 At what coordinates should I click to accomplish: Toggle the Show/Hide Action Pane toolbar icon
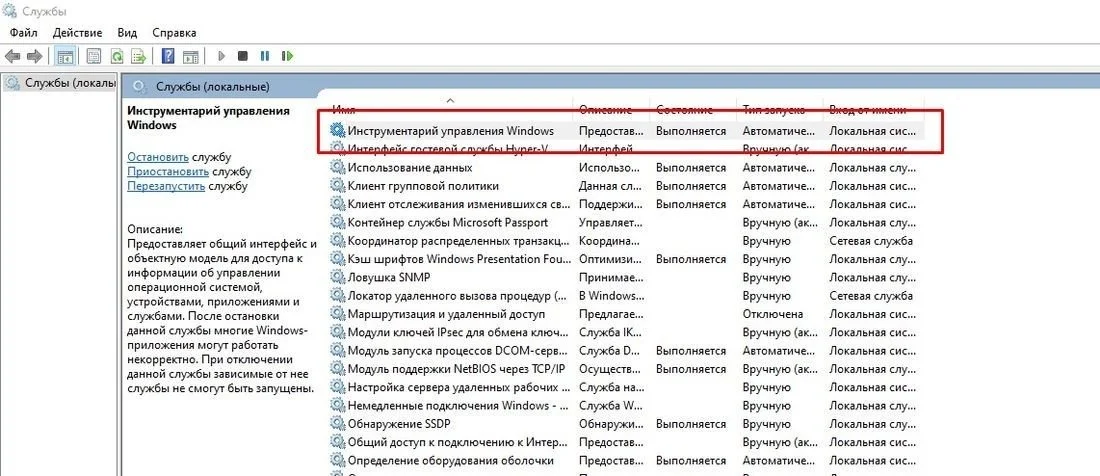(x=190, y=56)
